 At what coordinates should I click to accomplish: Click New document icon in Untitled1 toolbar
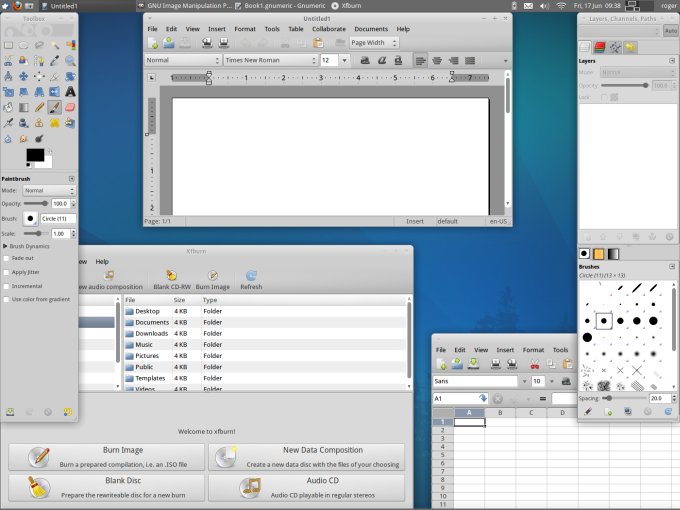click(153, 43)
